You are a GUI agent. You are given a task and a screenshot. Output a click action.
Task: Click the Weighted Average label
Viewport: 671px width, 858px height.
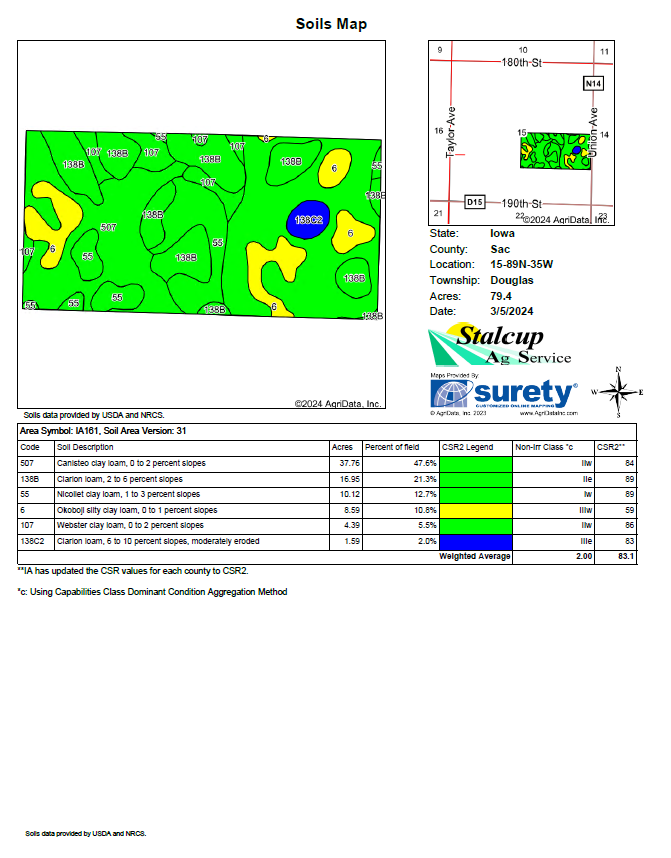(475, 556)
